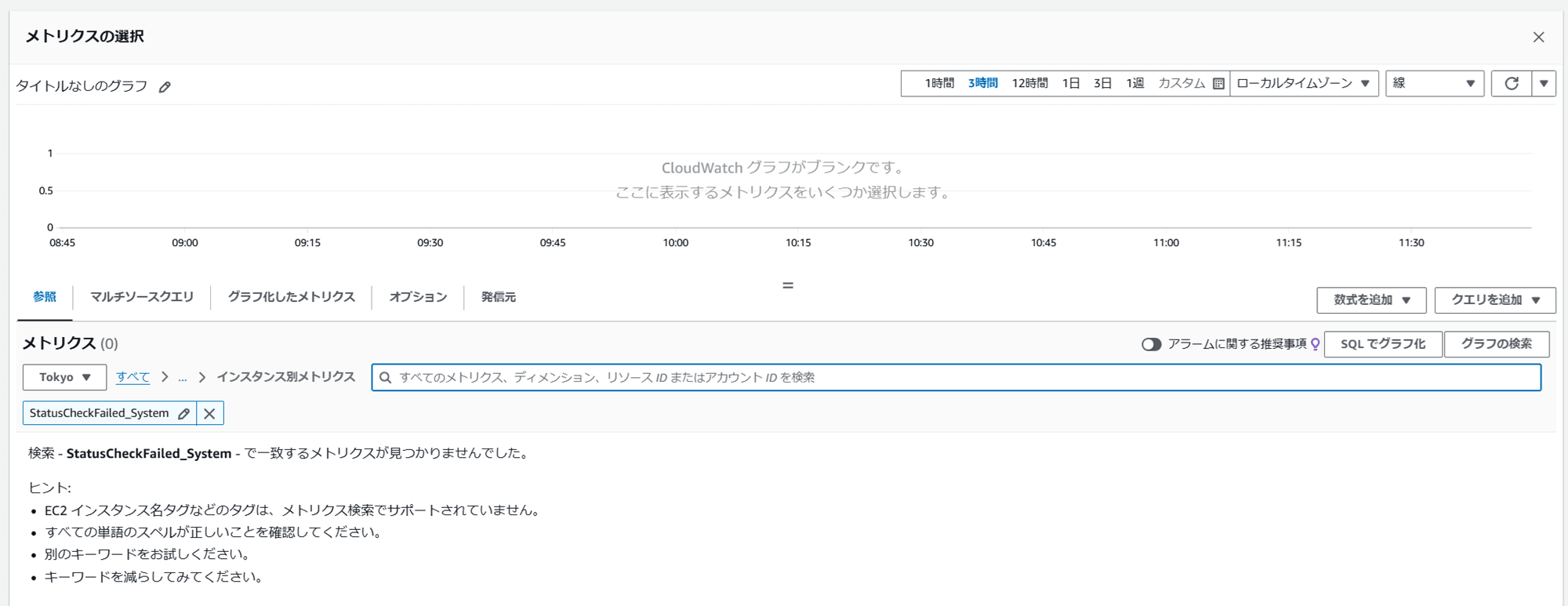1568x606 pixels.
Task: Click the panel resize handle below the graph
Action: [x=788, y=285]
